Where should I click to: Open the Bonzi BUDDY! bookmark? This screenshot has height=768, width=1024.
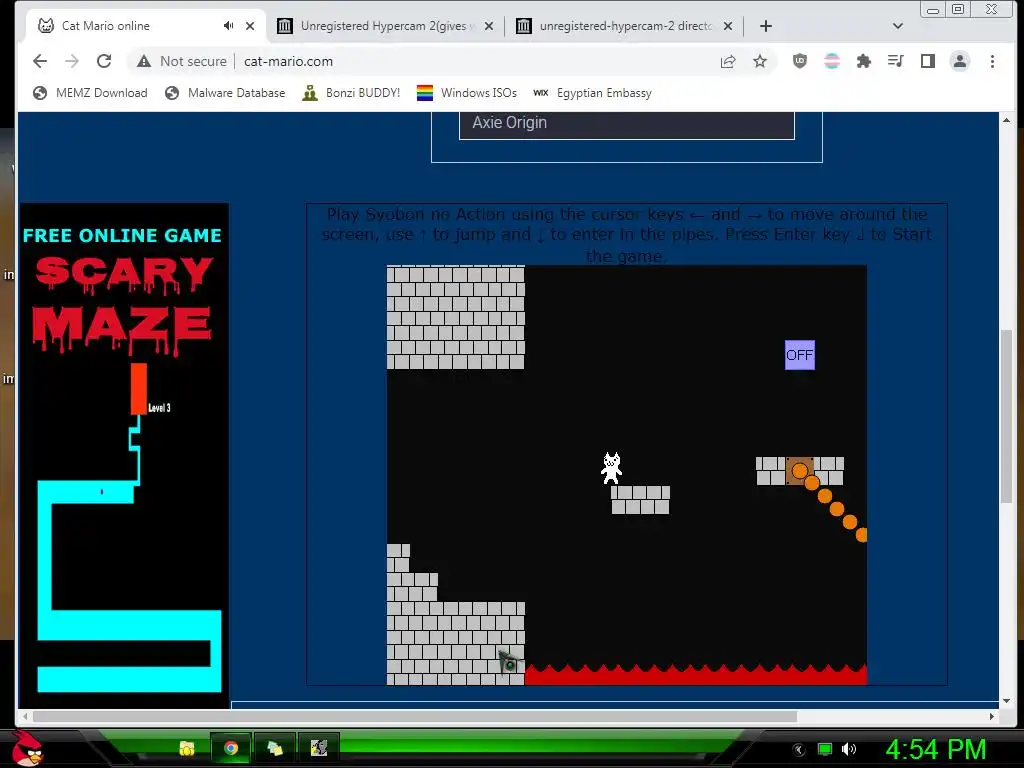click(x=351, y=93)
